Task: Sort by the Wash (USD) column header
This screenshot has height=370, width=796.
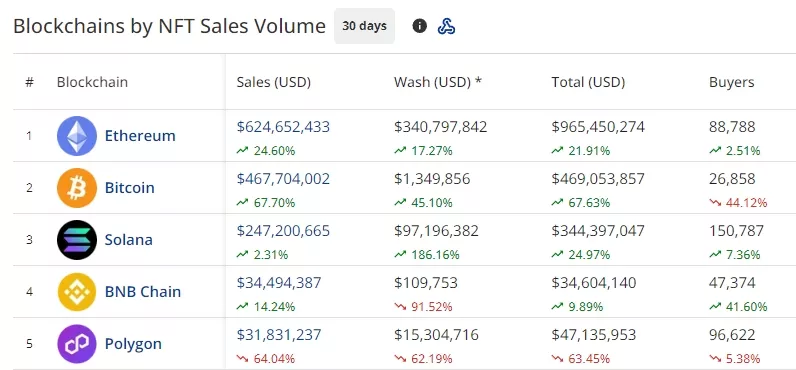Action: coord(438,82)
